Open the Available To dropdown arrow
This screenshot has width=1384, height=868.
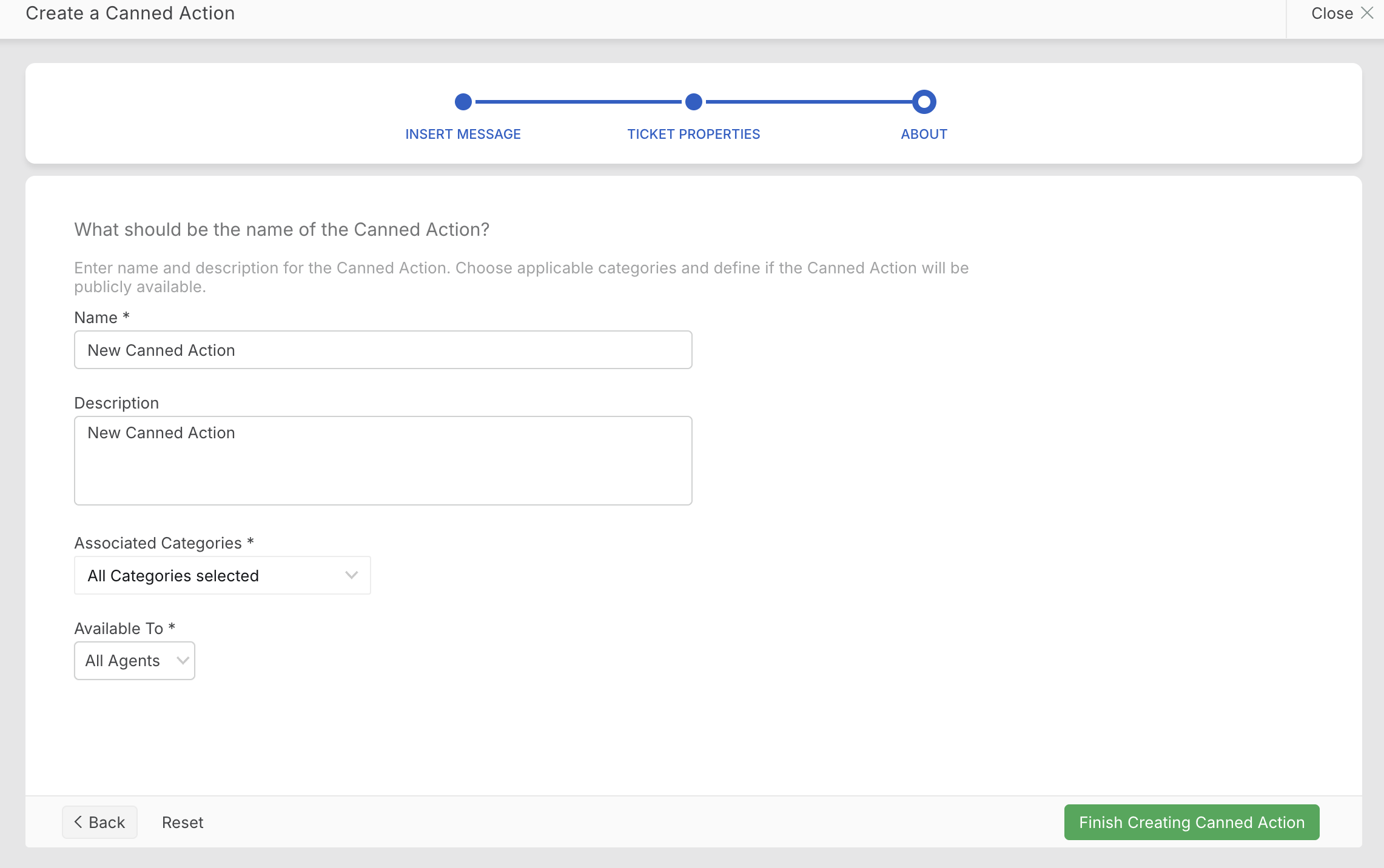[x=183, y=661]
